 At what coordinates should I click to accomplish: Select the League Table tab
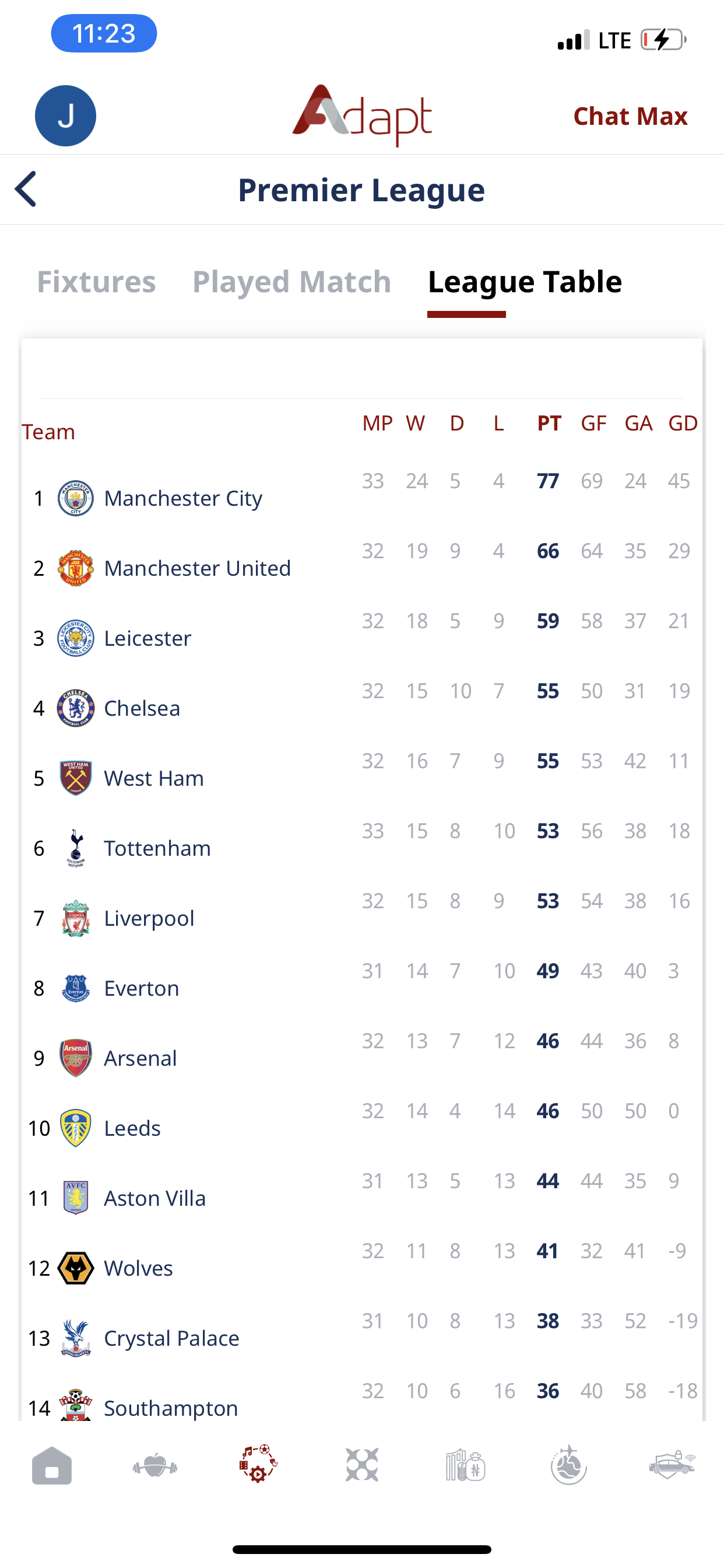525,282
